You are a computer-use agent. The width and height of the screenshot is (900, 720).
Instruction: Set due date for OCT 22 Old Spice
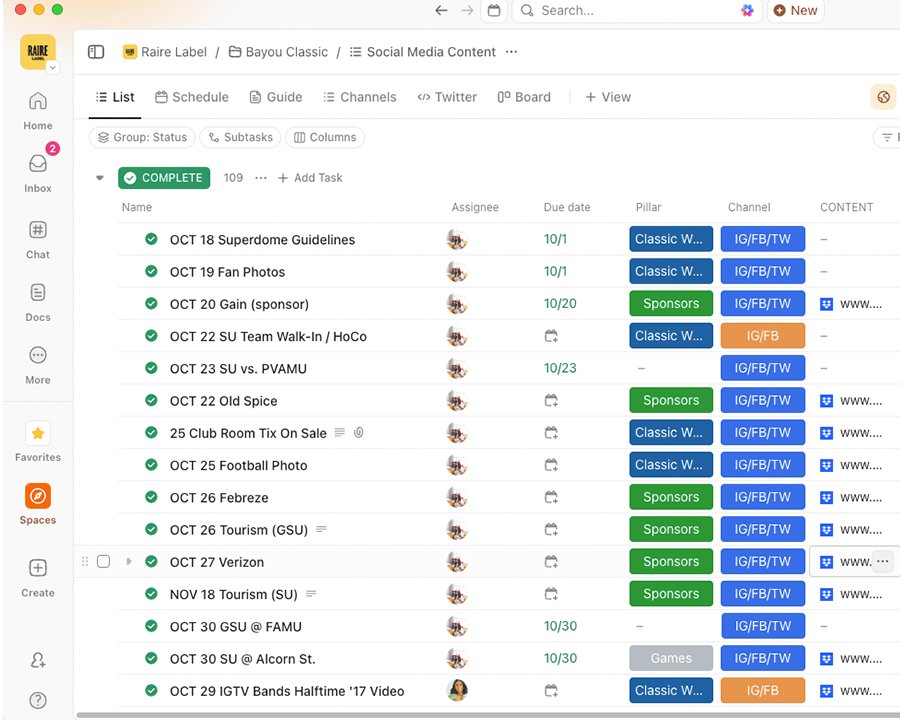pos(551,400)
